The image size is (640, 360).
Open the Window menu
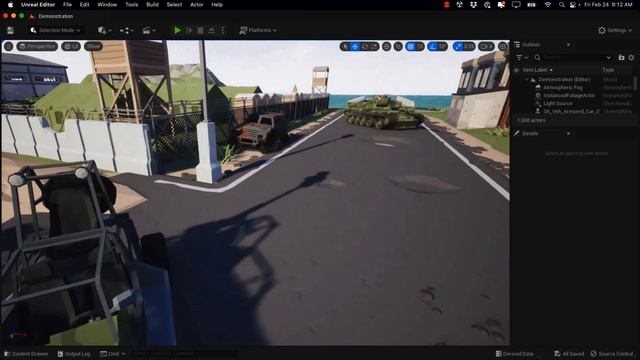pos(107,4)
